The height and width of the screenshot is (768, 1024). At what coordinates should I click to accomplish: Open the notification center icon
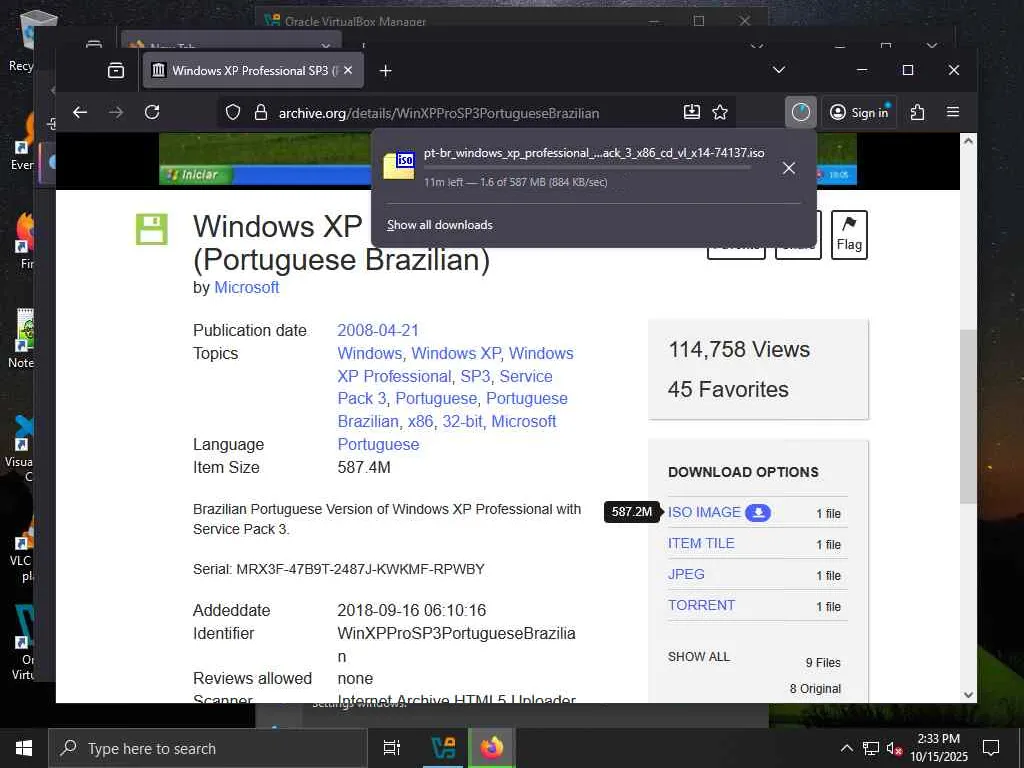coord(991,748)
